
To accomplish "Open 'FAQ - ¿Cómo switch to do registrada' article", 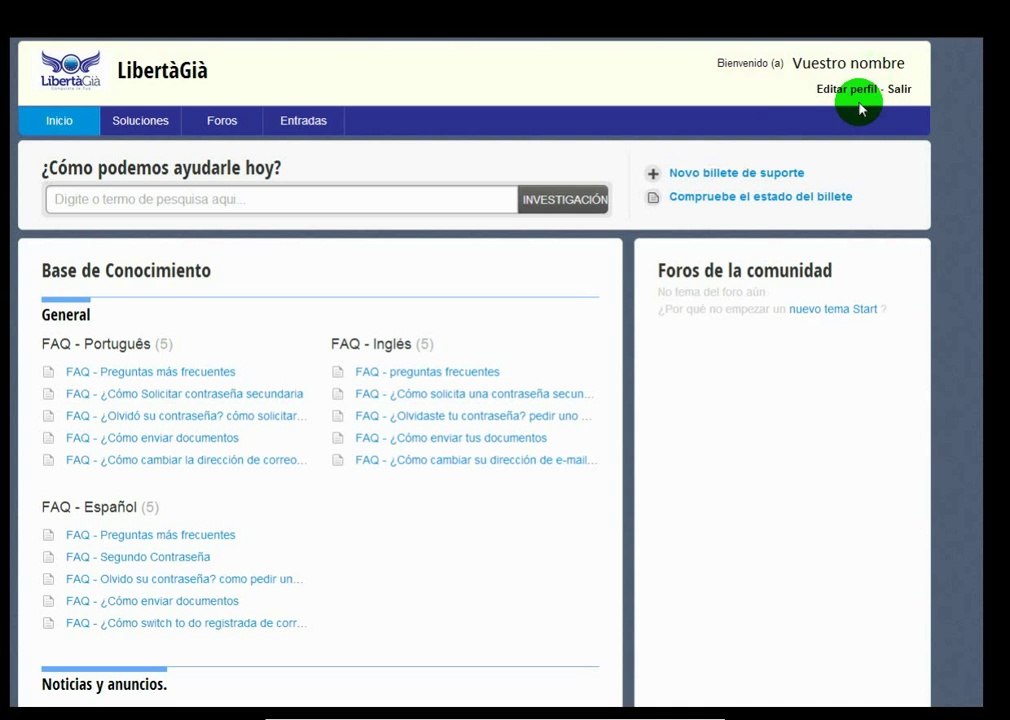I will 186,623.
